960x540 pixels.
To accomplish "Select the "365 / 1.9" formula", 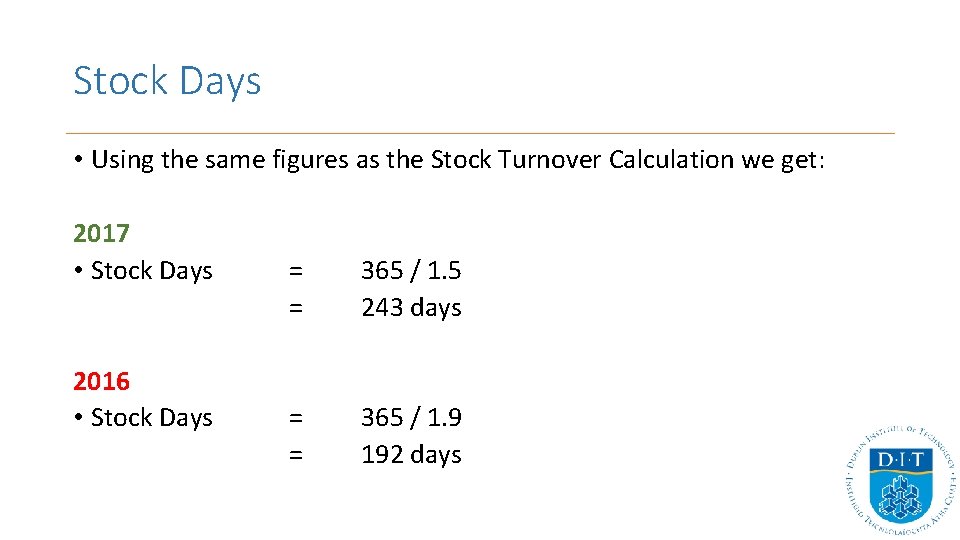I will click(411, 418).
